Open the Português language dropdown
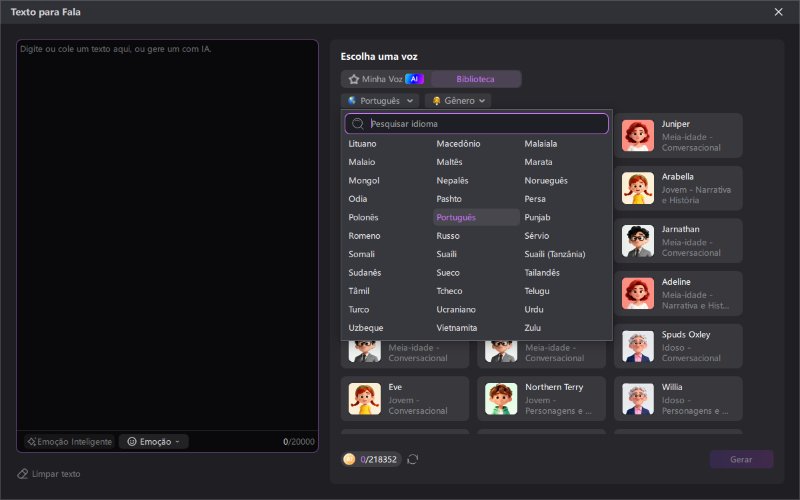 [380, 101]
